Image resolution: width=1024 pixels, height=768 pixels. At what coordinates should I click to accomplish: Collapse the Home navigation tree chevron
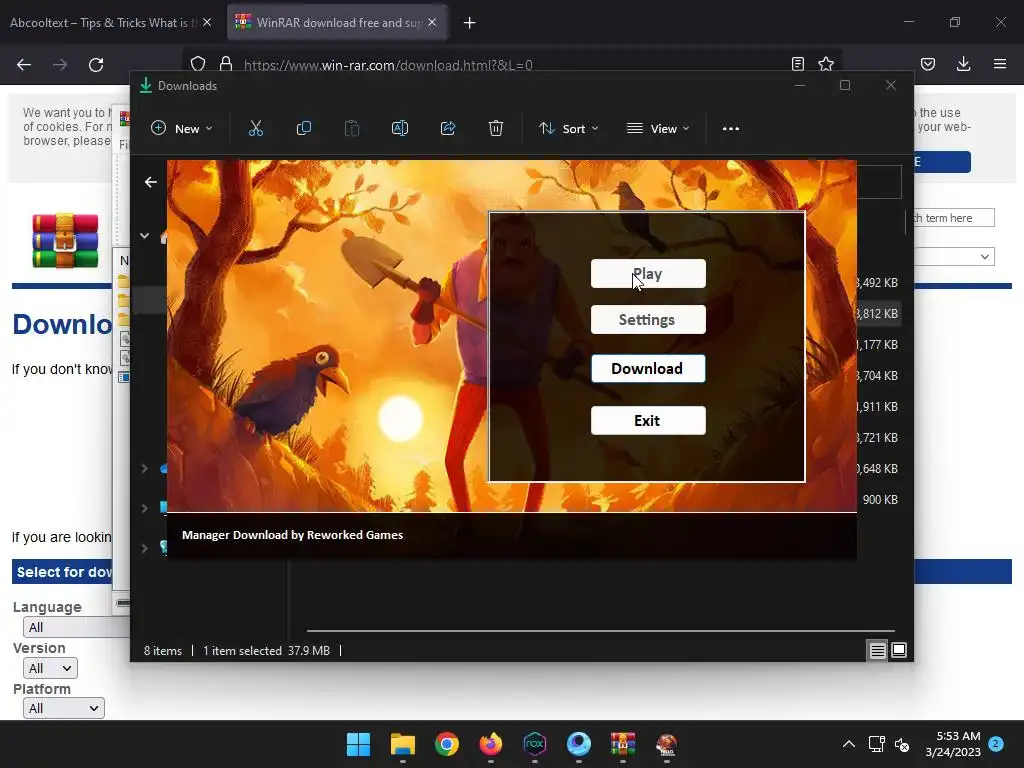pos(144,236)
